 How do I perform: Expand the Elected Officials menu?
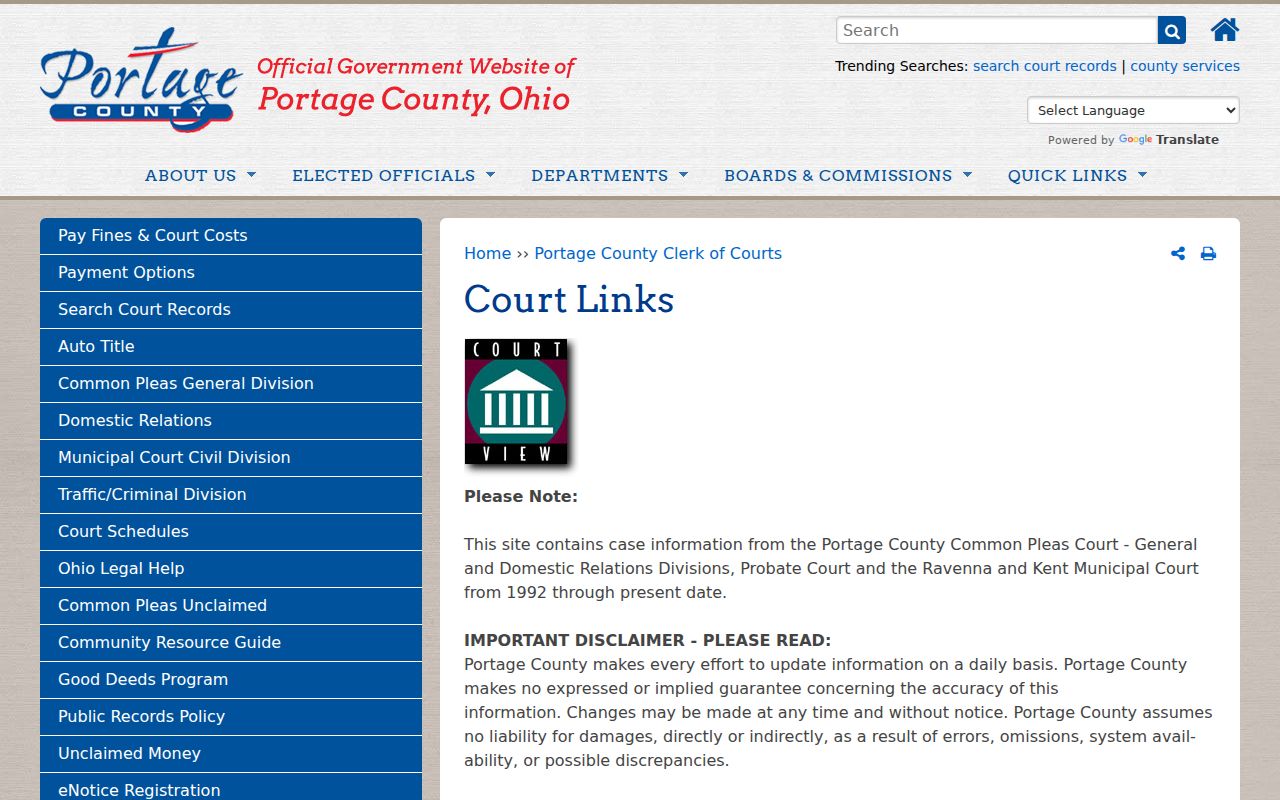(x=394, y=175)
